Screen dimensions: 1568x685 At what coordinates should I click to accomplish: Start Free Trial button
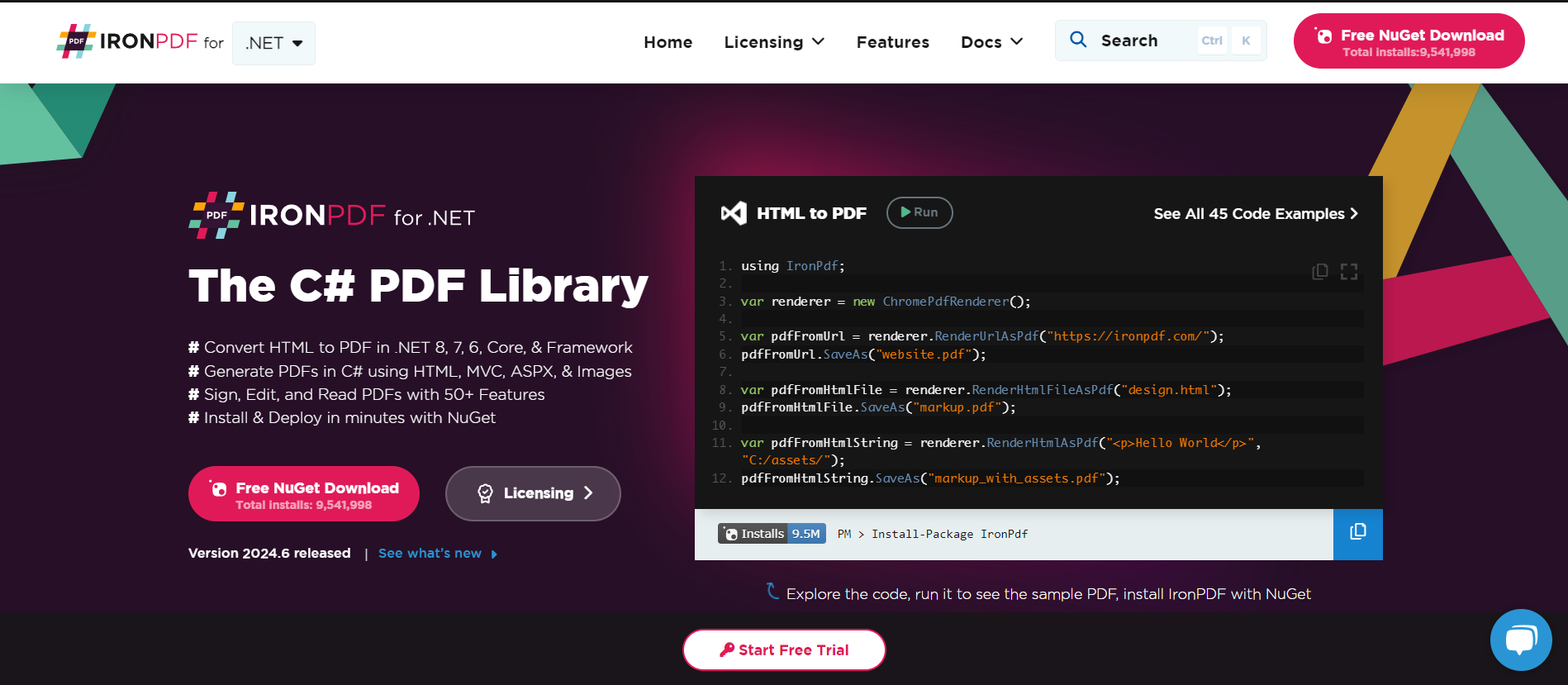(784, 650)
